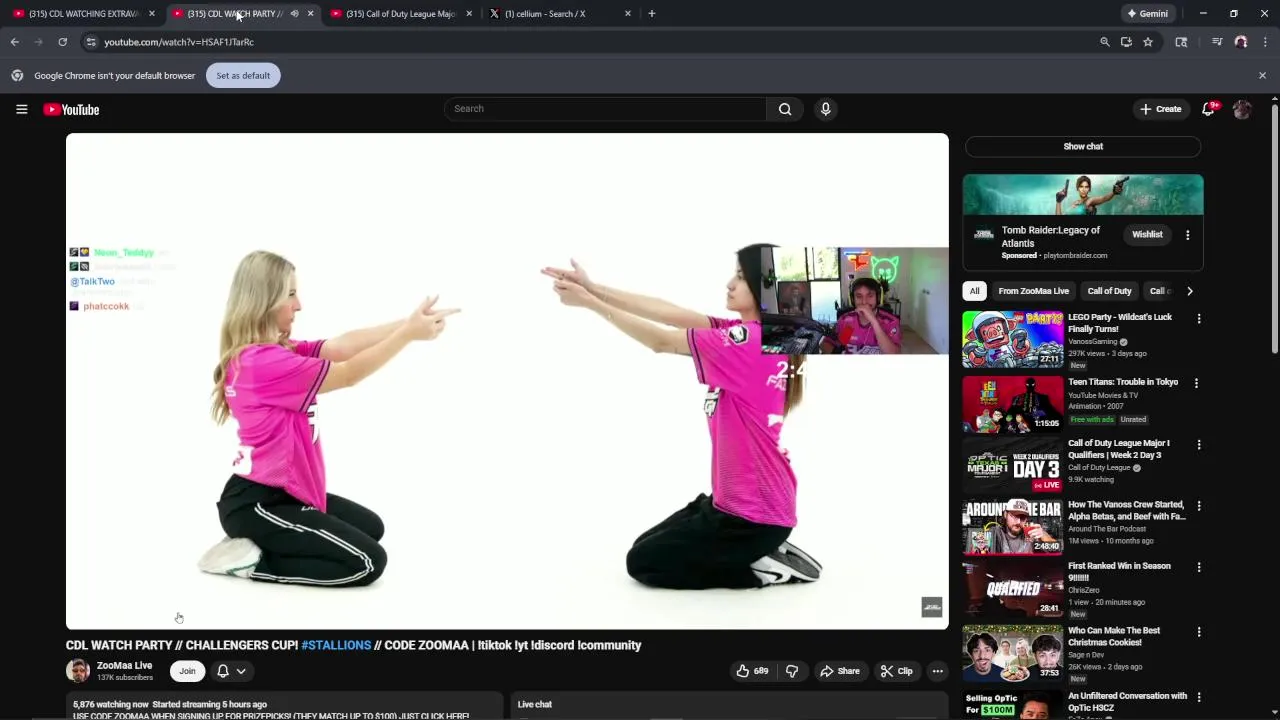Open the zoom indicator in address bar
Screen dimensions: 1280x720
pyautogui.click(x=1104, y=42)
